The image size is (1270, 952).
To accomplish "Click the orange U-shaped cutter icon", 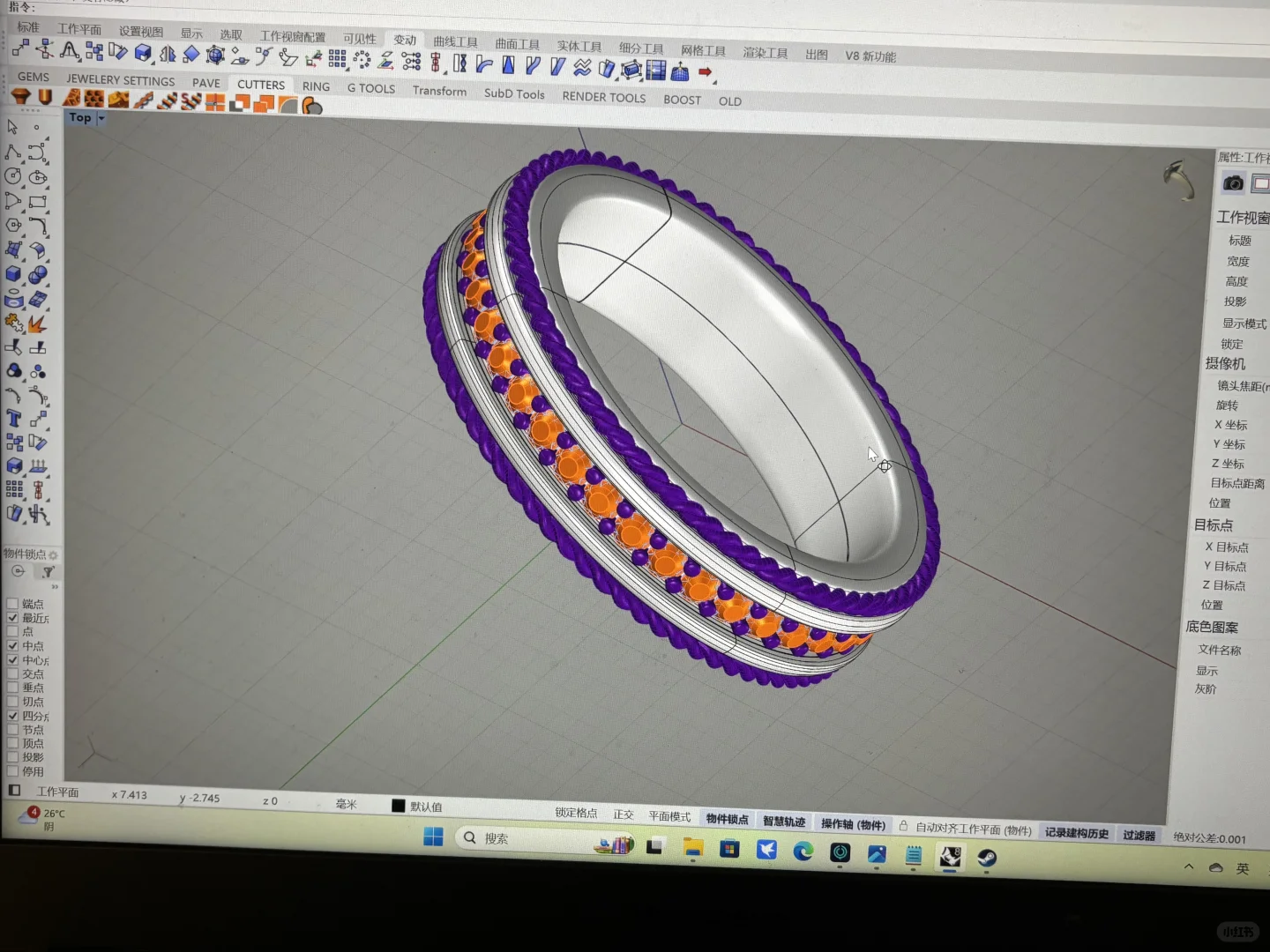I will (x=45, y=96).
